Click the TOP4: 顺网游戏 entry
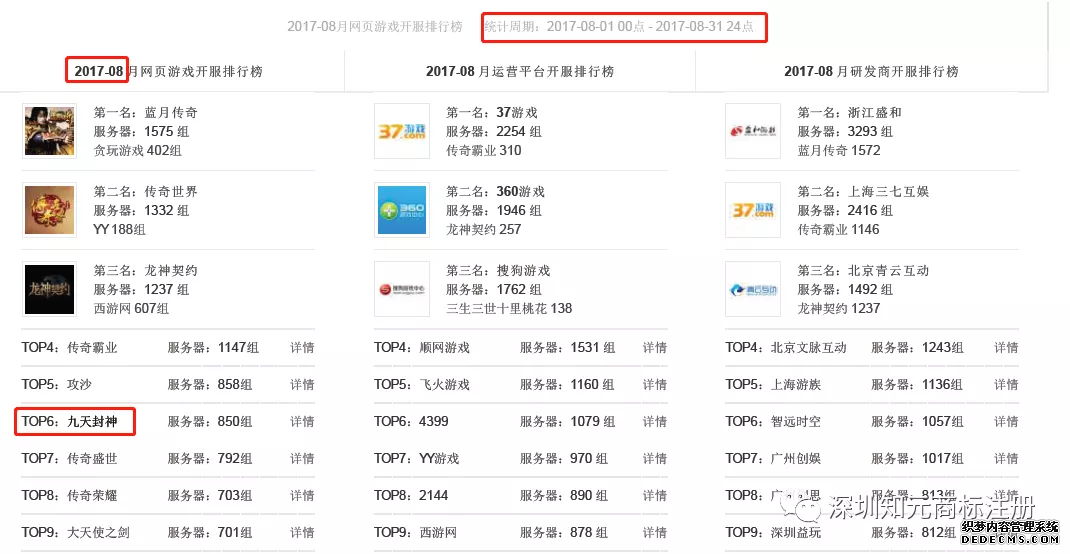Viewport: 1070px width, 554px height. click(422, 348)
